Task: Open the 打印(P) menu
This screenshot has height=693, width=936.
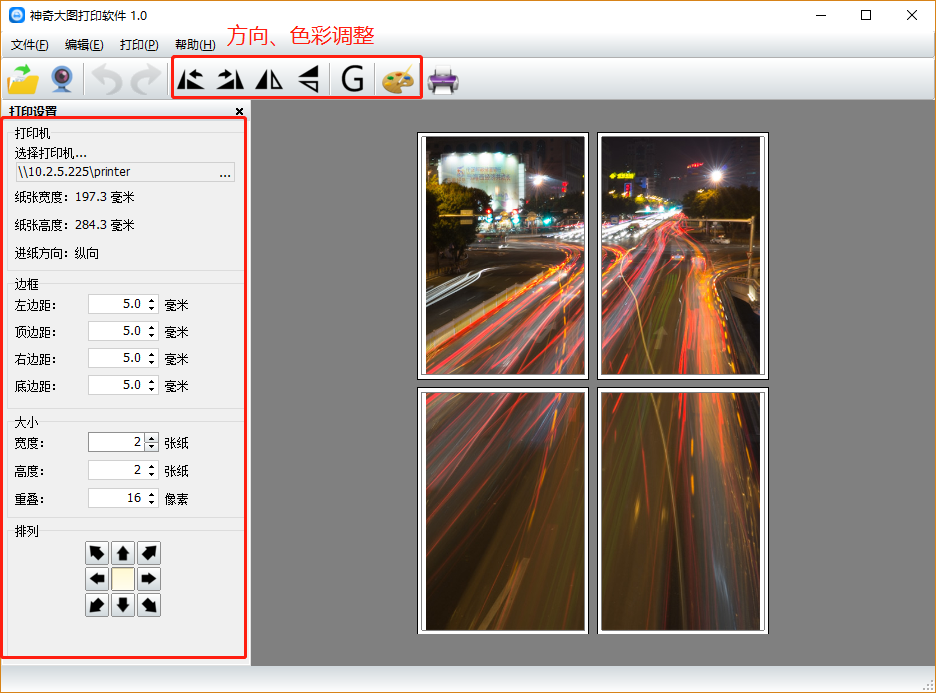Action: (139, 45)
